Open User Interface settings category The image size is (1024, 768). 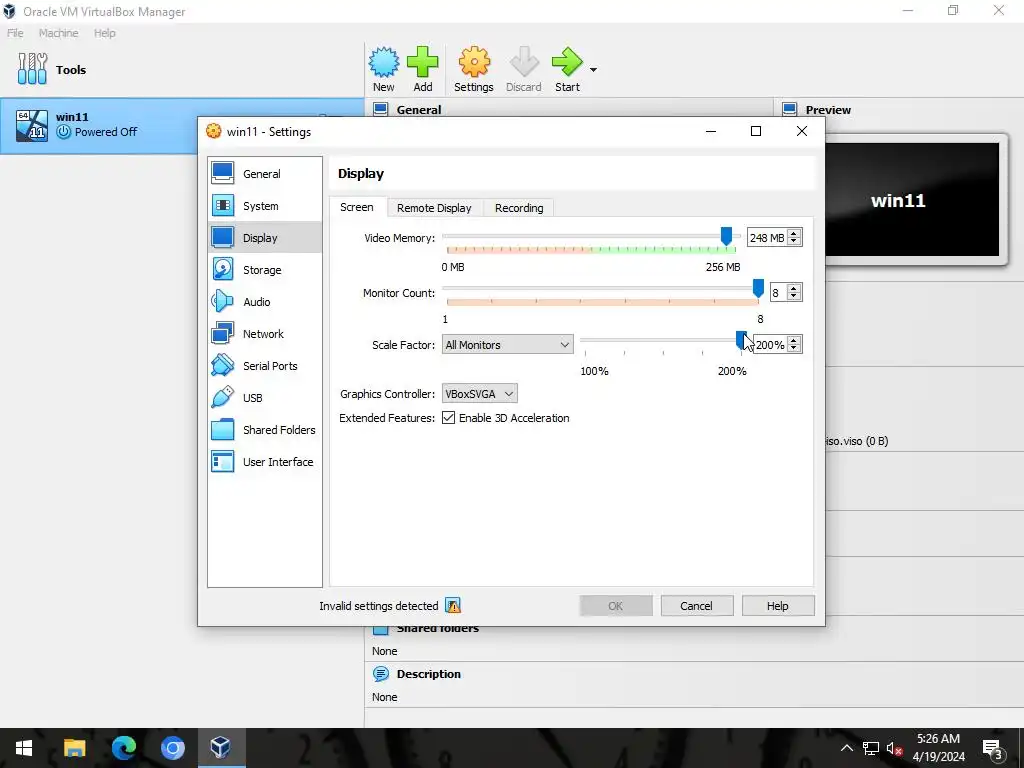point(265,462)
